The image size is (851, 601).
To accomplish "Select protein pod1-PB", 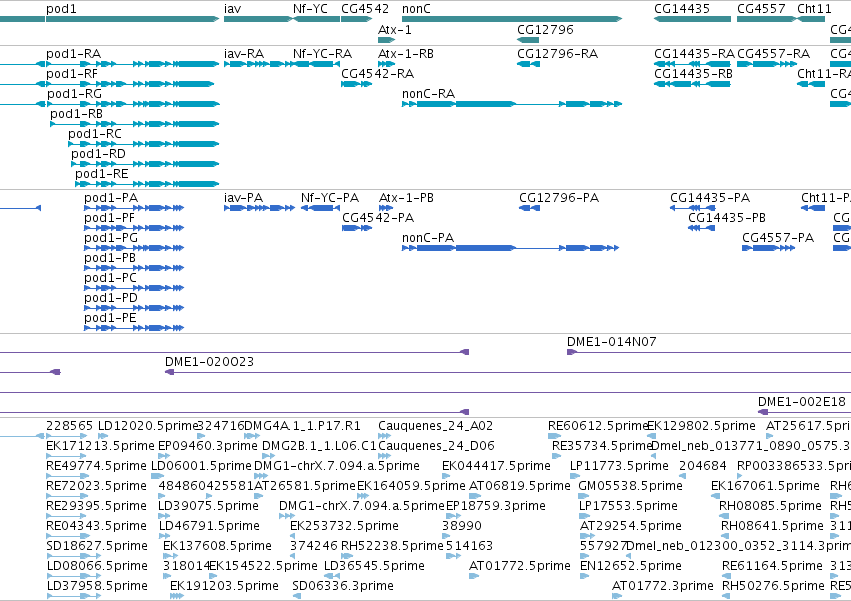I will [134, 268].
